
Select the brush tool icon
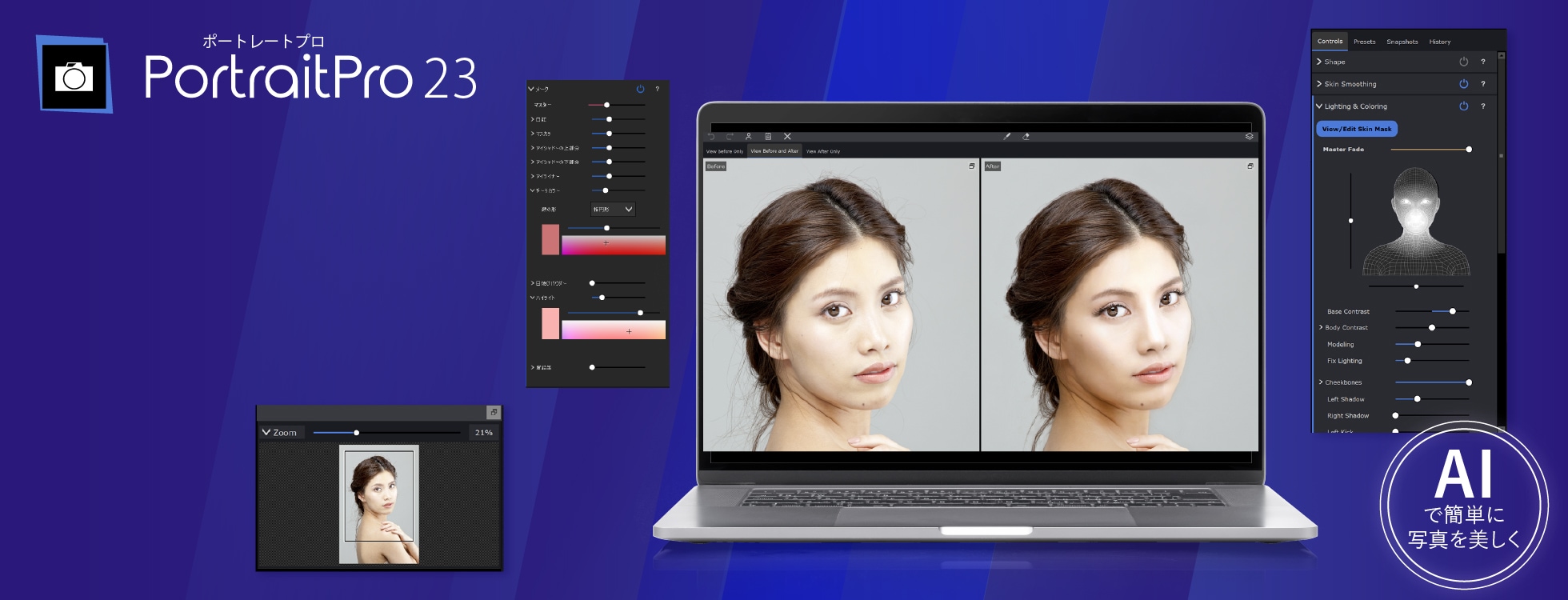[1007, 137]
